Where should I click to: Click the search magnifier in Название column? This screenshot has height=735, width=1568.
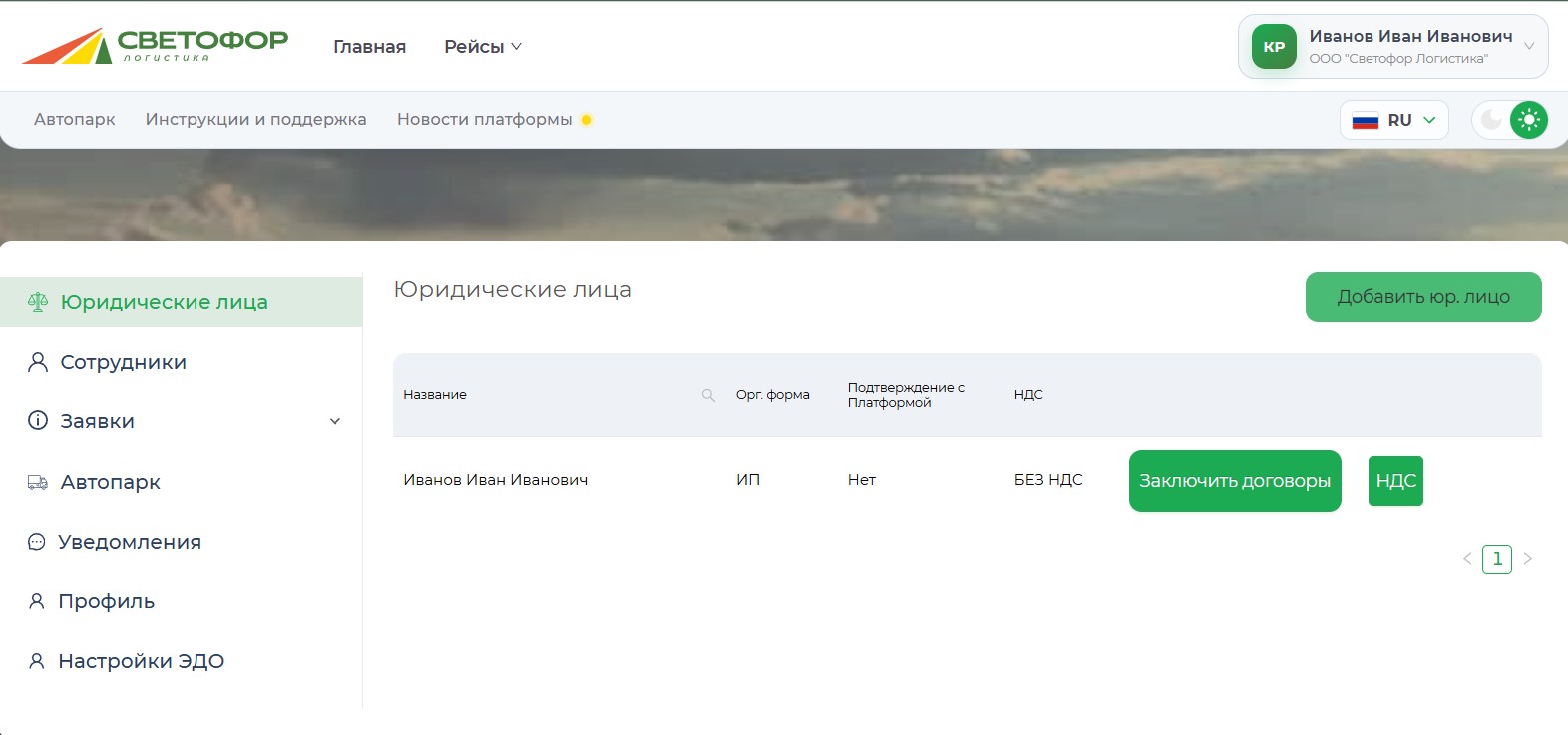coord(708,395)
